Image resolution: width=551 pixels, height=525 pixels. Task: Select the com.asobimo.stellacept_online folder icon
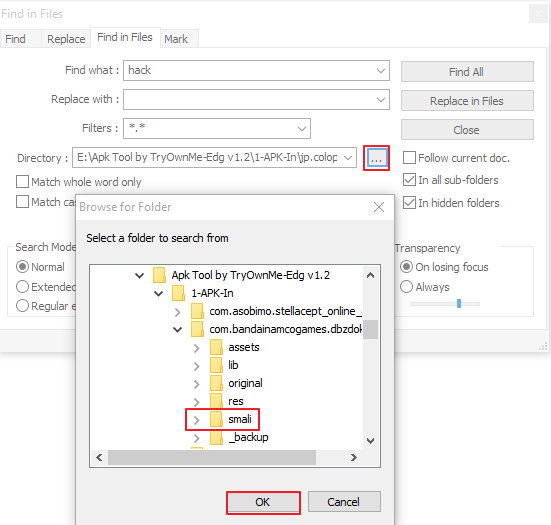197,311
